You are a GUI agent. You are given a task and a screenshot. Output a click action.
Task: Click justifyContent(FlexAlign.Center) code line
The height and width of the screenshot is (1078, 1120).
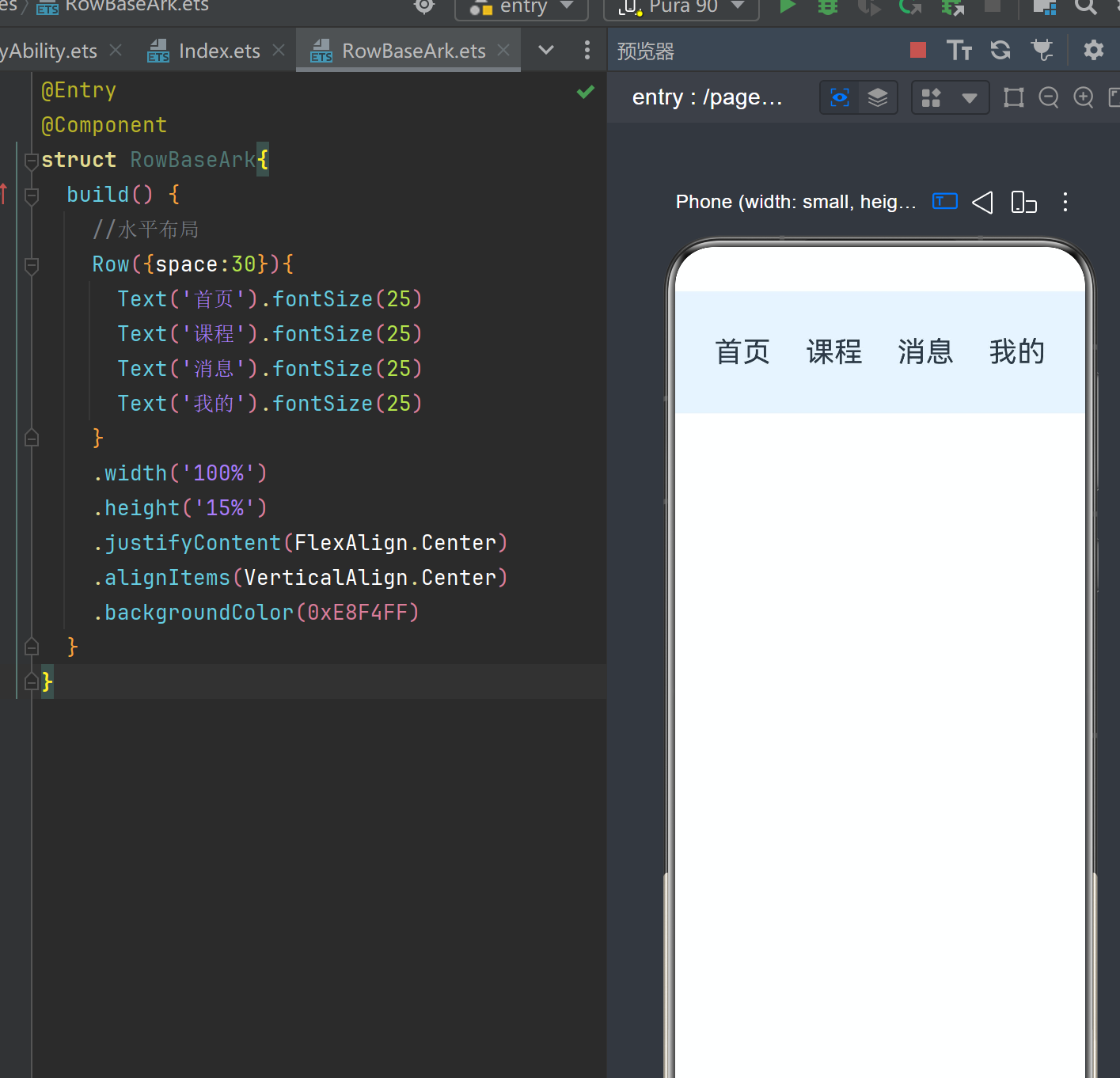(300, 543)
